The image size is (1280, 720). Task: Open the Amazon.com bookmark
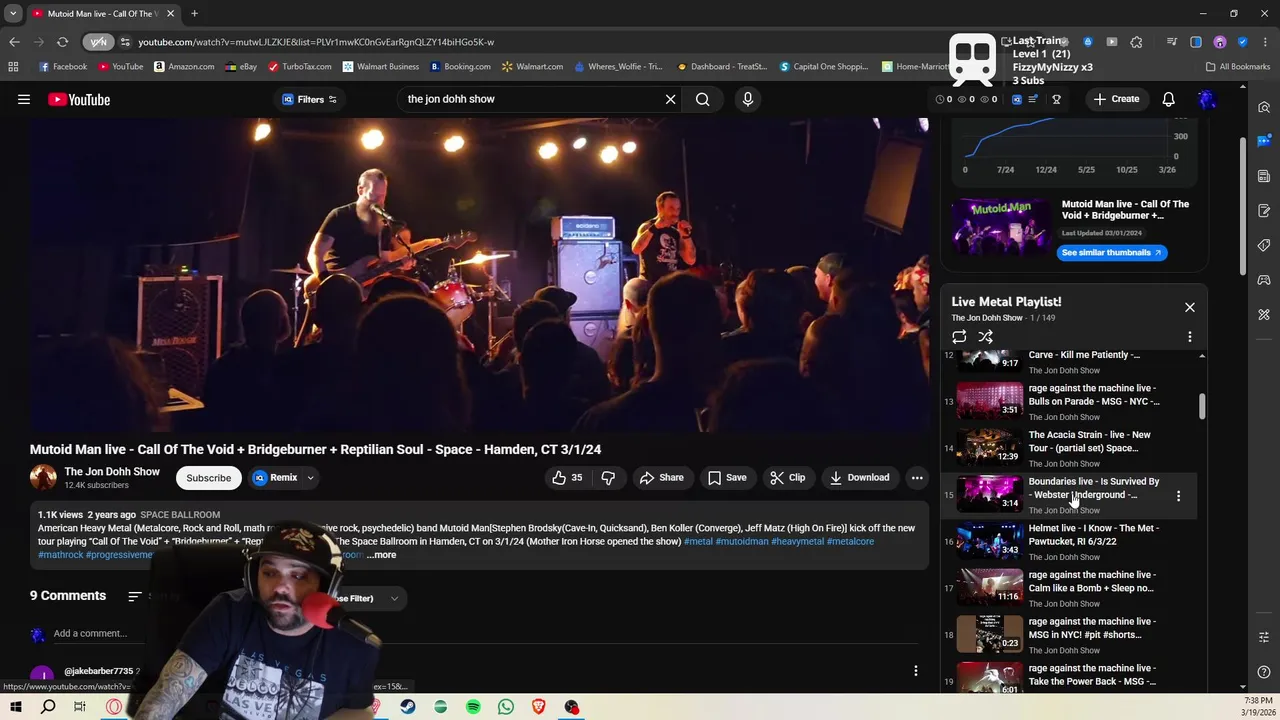click(x=184, y=67)
